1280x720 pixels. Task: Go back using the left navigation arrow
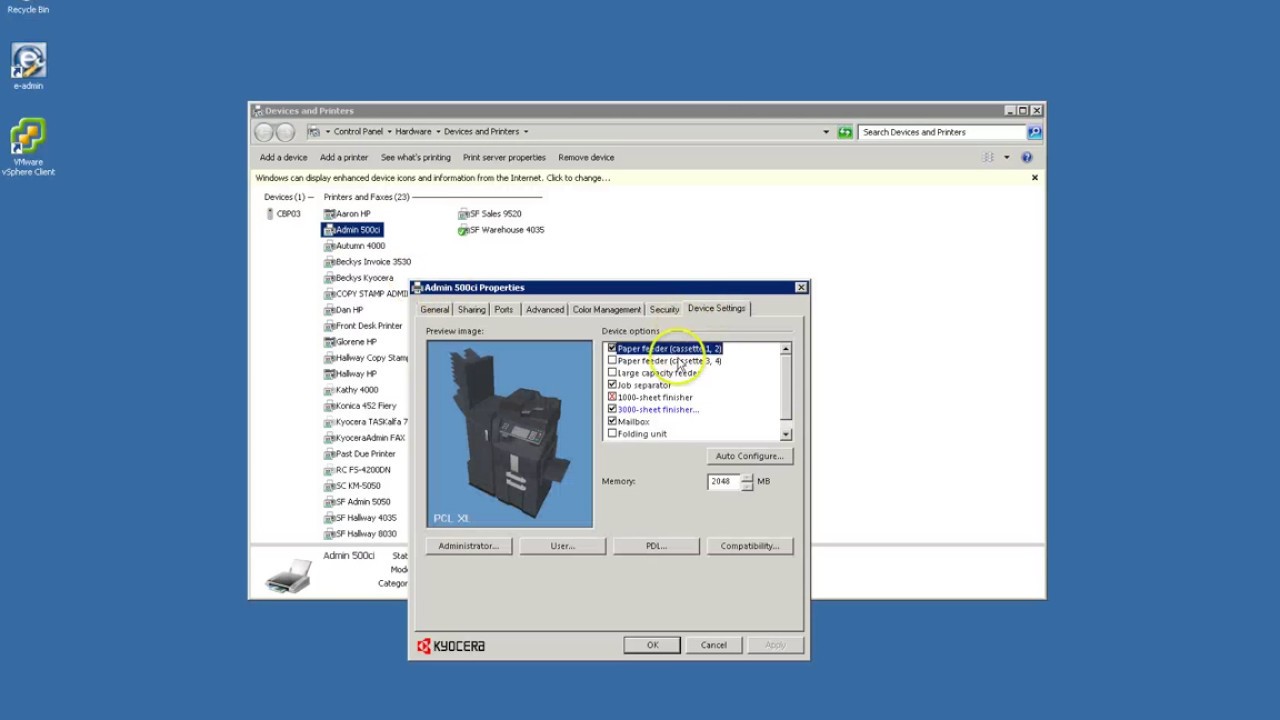[264, 132]
